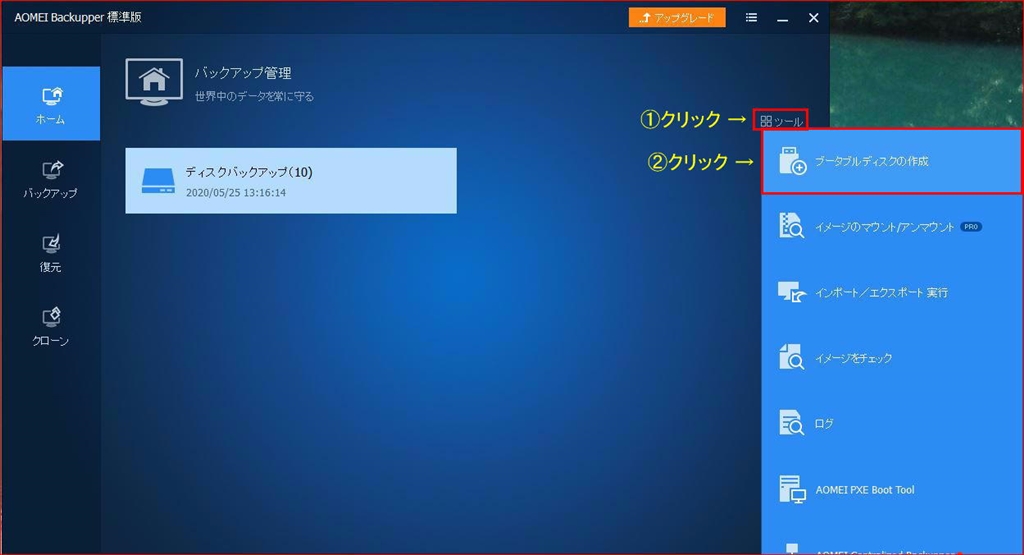
Task: Select Create Bootable Disk menu entry
Action: [891, 161]
